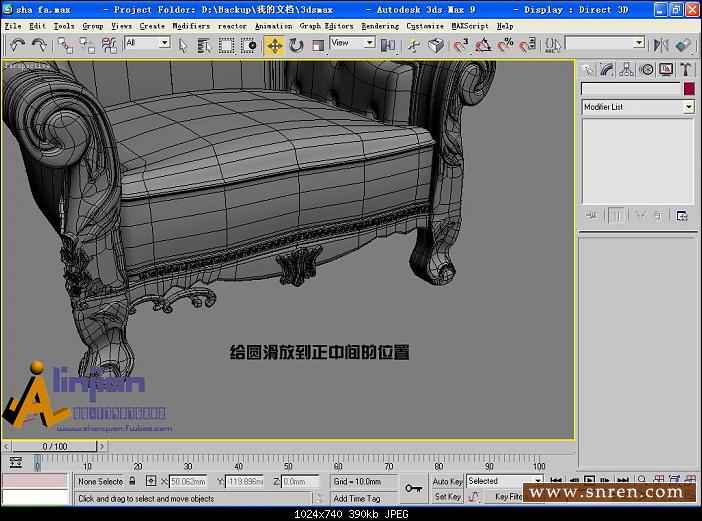This screenshot has height=521, width=702.
Task: Activate the Select and Rotate tool
Action: [296, 45]
